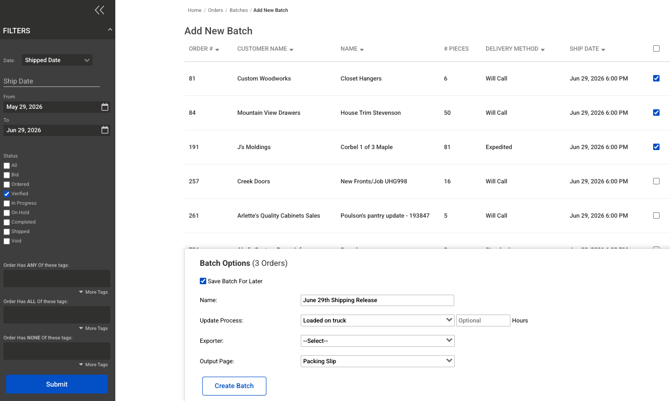
Task: Uncheck order 81 Custom Woodworks row
Action: [656, 78]
